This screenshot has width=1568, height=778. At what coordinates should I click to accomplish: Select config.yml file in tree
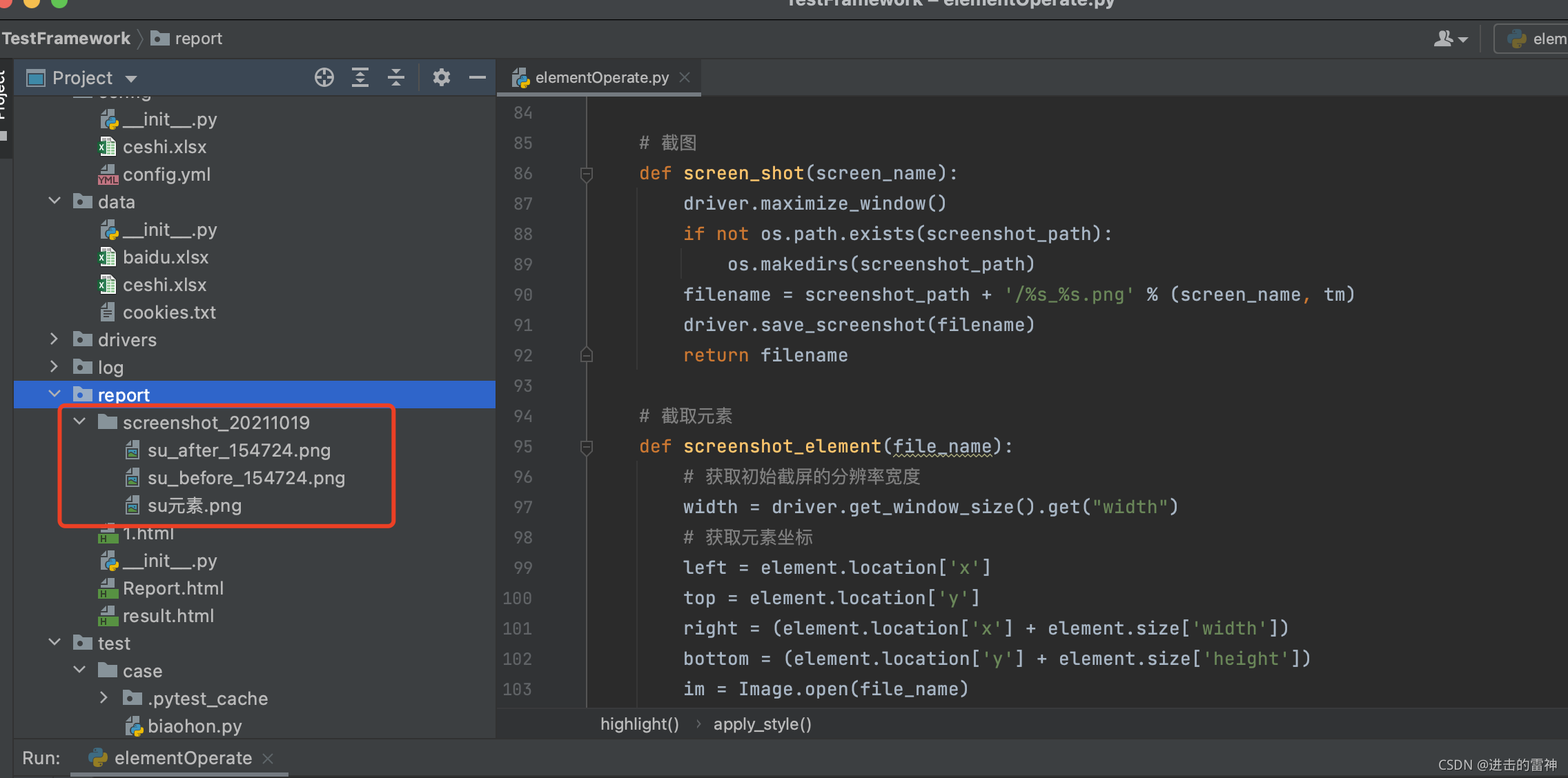pos(166,174)
